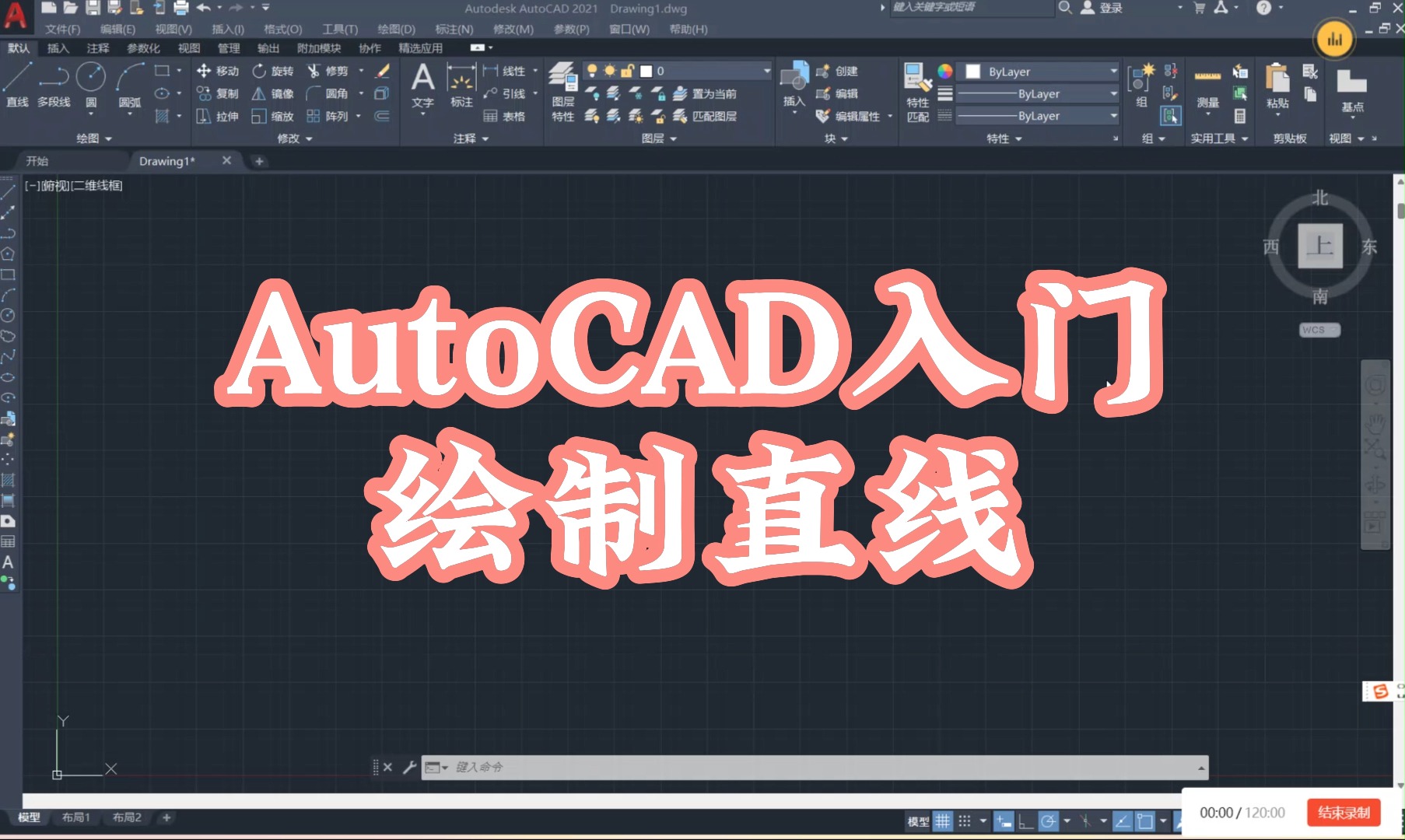Click the save icon in quick access toolbar
The height and width of the screenshot is (840, 1405).
pos(93,8)
